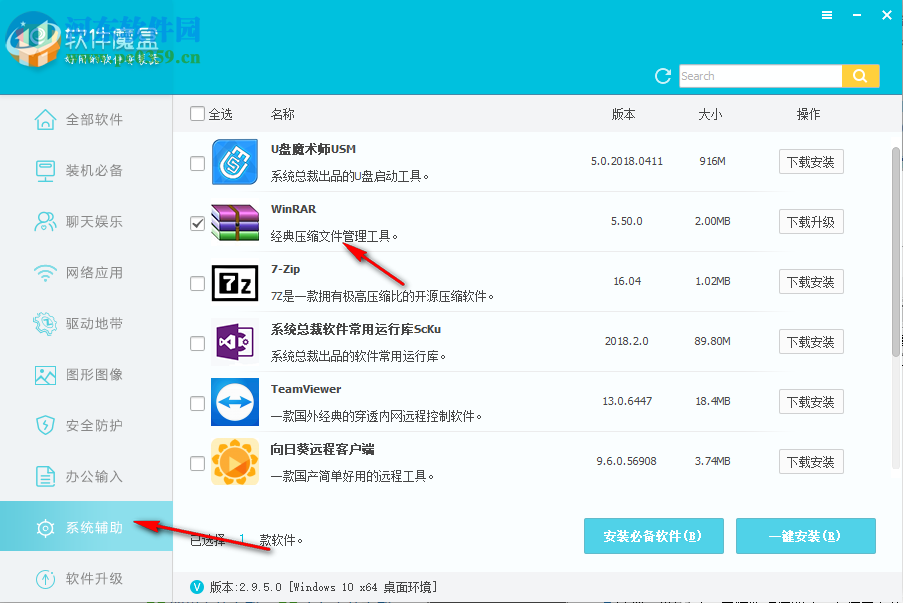
Task: Click the 3.74MB size value
Action: (x=712, y=461)
